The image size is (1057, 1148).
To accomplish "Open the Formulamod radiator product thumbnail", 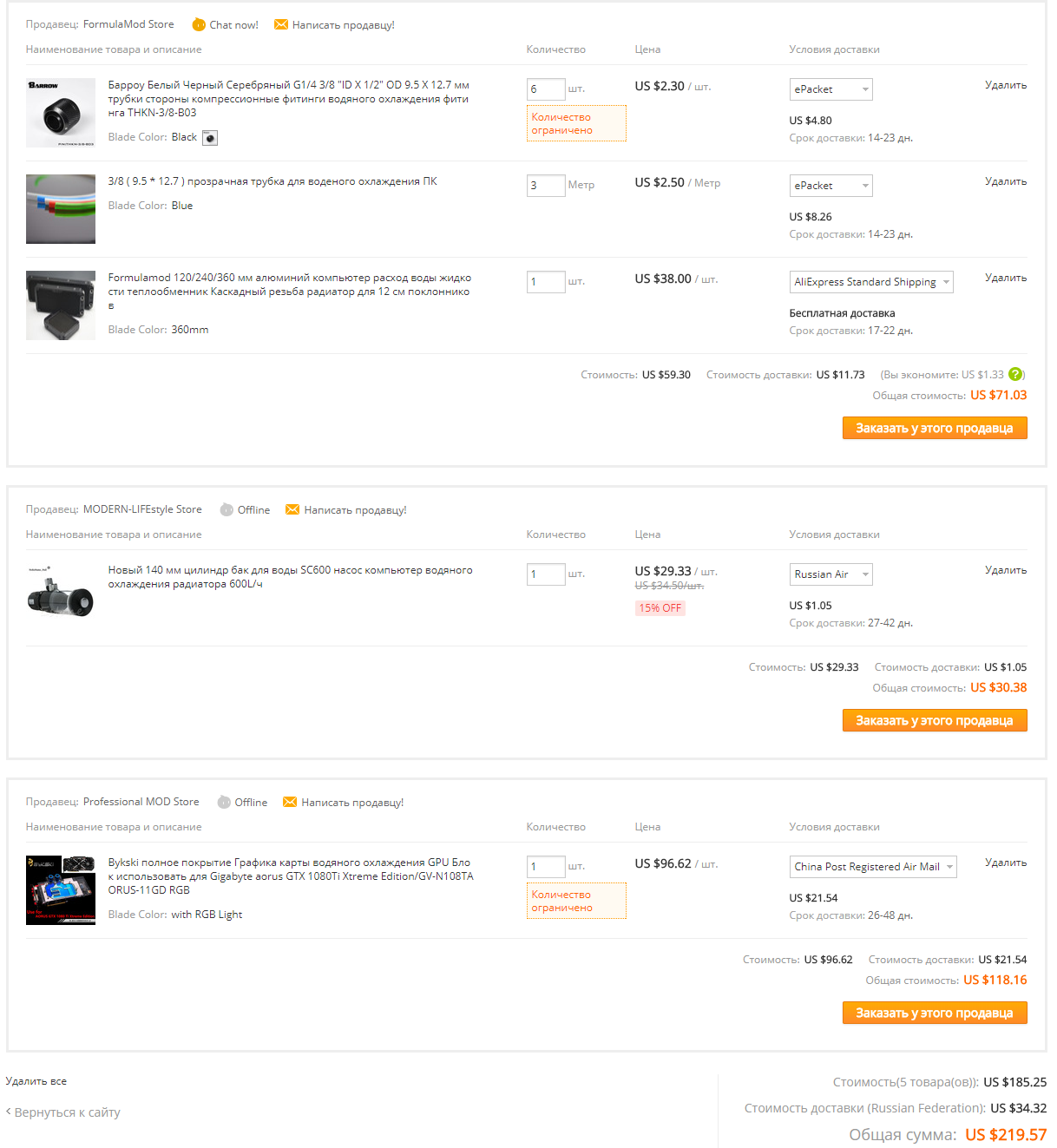I will click(61, 305).
